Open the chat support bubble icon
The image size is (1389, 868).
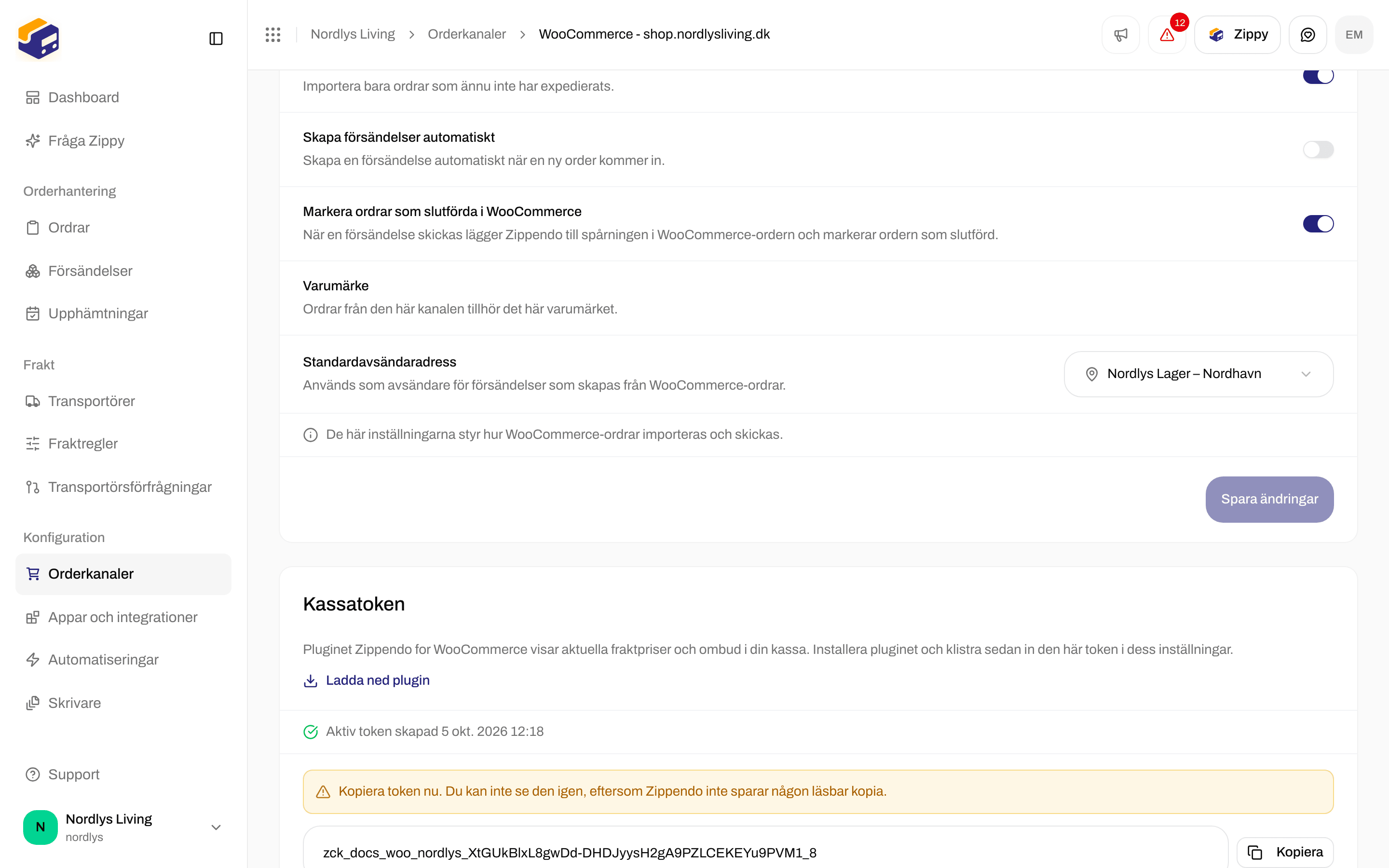click(1307, 34)
